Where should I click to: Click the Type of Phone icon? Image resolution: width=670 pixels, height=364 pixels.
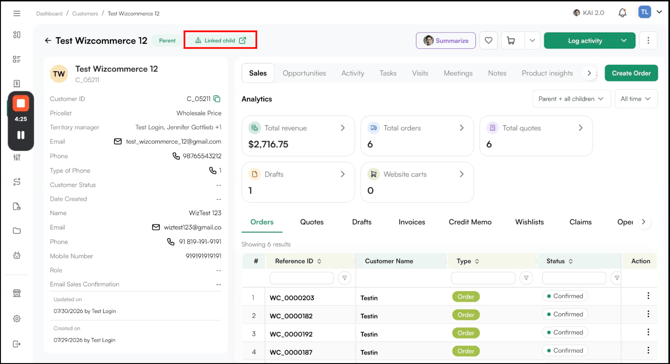pos(212,170)
